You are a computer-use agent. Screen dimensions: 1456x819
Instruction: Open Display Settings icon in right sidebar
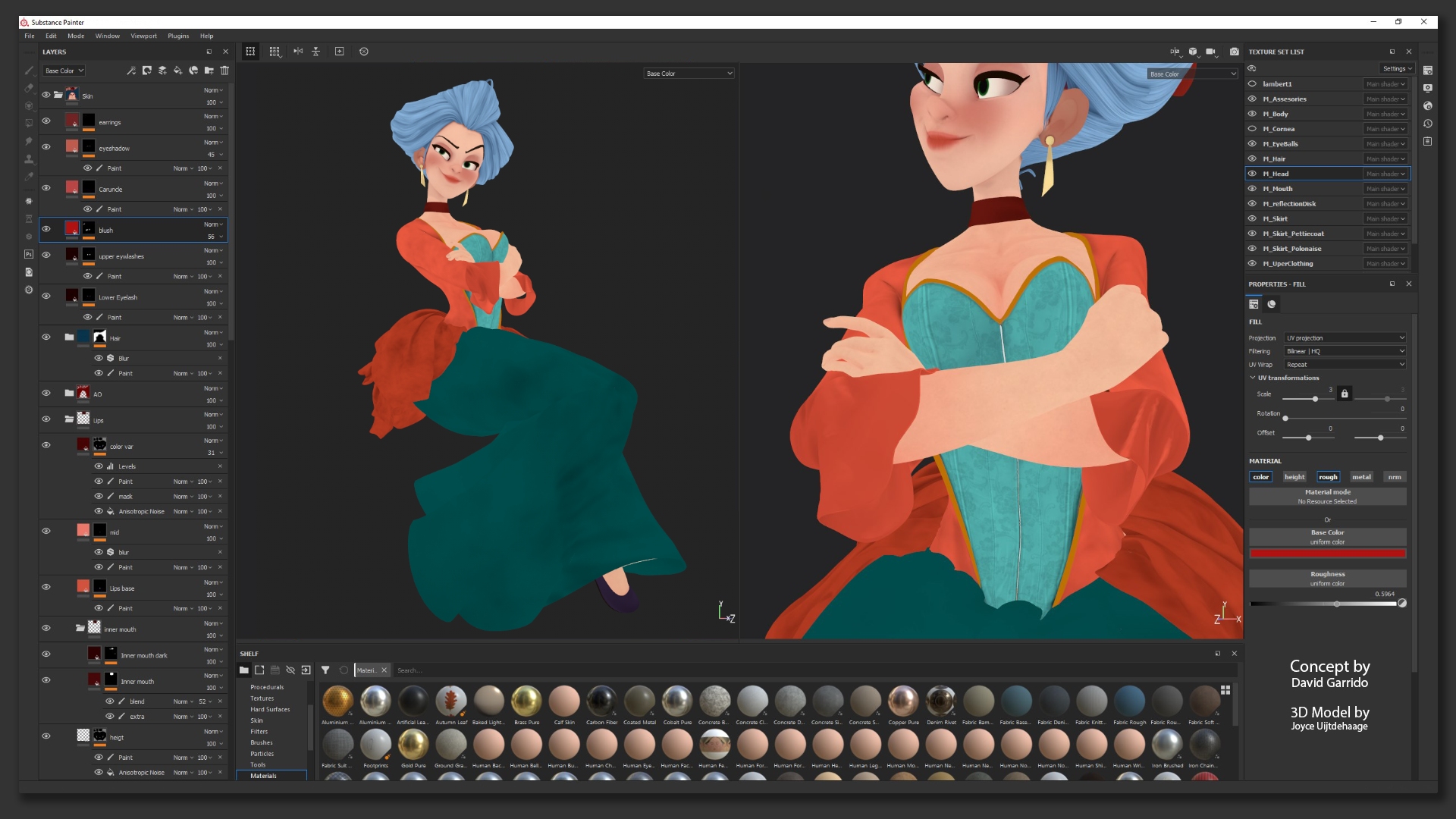pos(1428,88)
